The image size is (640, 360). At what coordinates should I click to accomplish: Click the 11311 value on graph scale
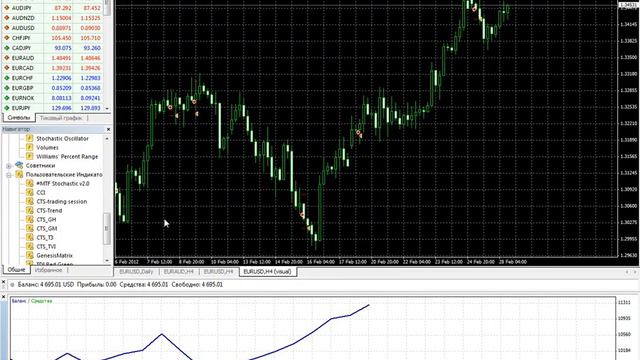tap(624, 302)
